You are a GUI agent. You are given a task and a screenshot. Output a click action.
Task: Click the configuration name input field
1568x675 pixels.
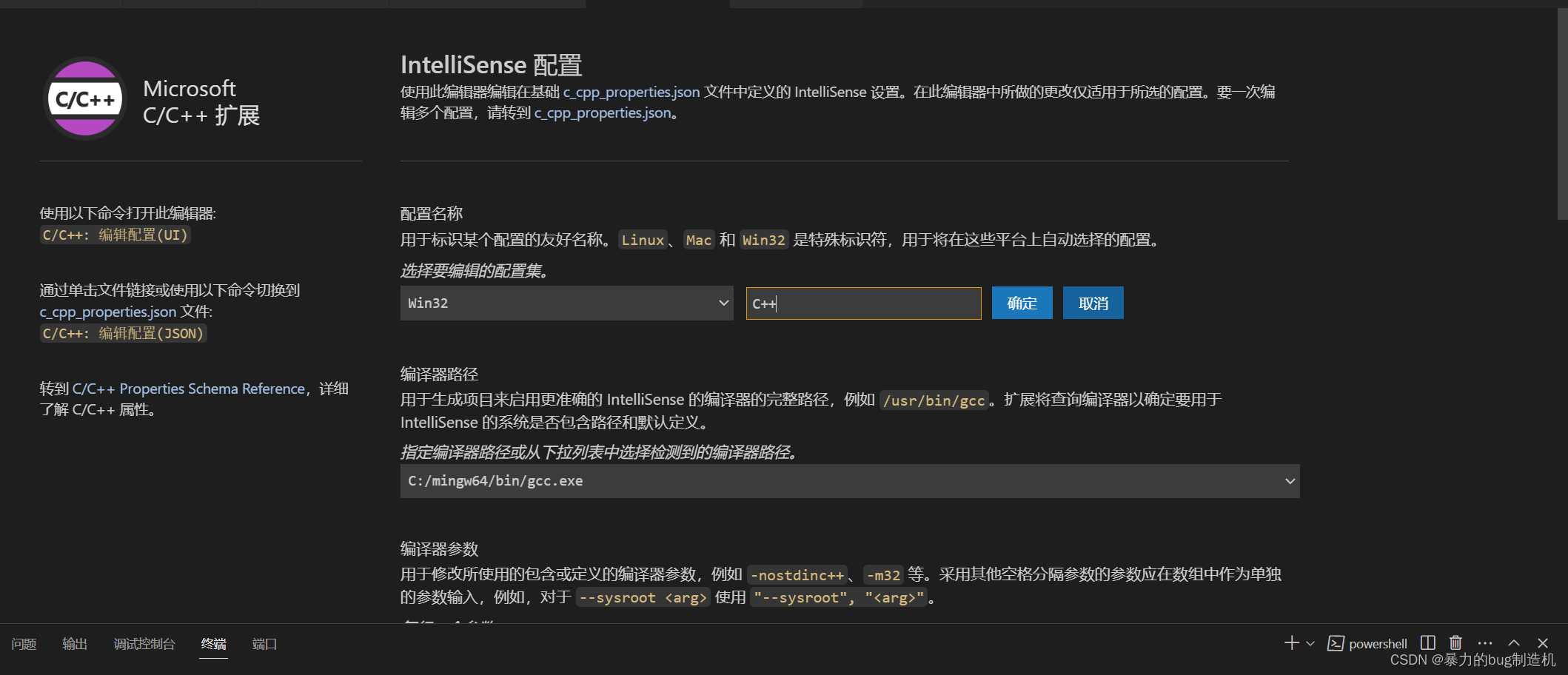[x=863, y=303]
